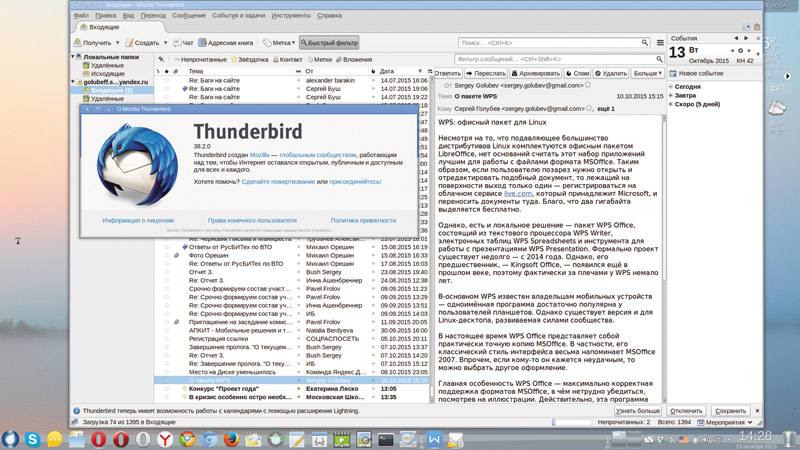This screenshot has width=800, height=450.
Task: Open Чат from the toolbar
Action: point(180,43)
